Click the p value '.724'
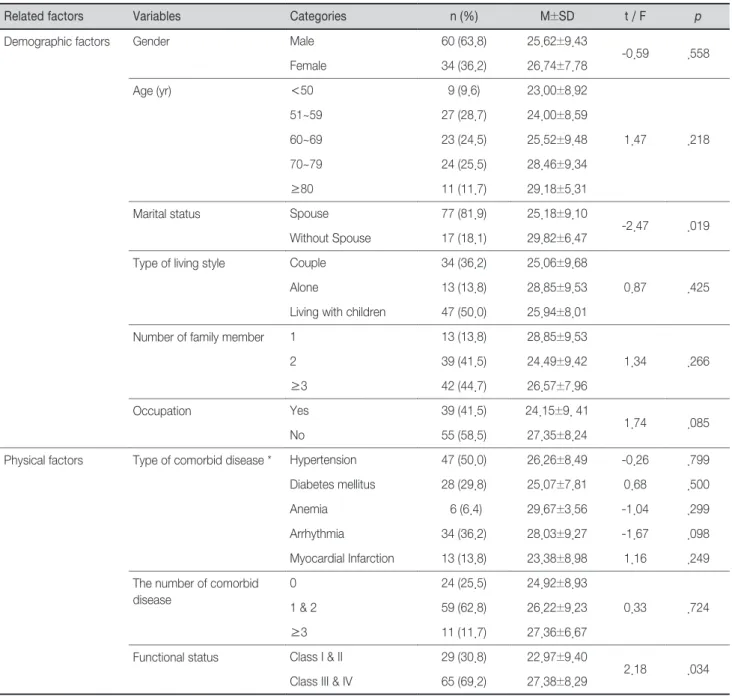The height and width of the screenshot is (696, 732). click(698, 608)
